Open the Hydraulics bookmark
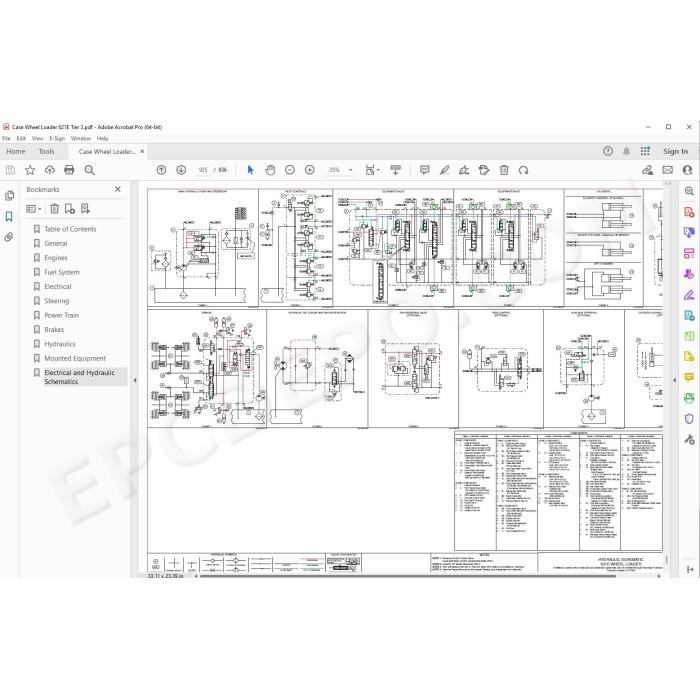The height and width of the screenshot is (700, 700). 60,344
